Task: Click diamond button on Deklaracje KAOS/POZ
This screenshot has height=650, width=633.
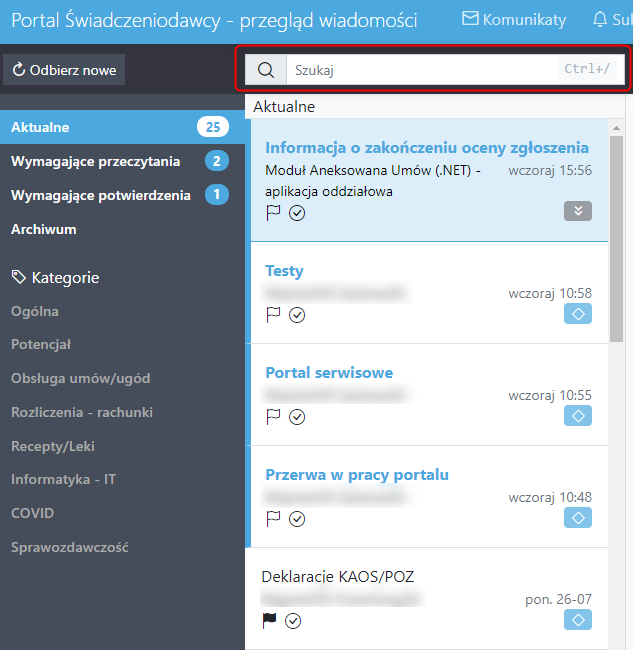Action: click(x=577, y=620)
